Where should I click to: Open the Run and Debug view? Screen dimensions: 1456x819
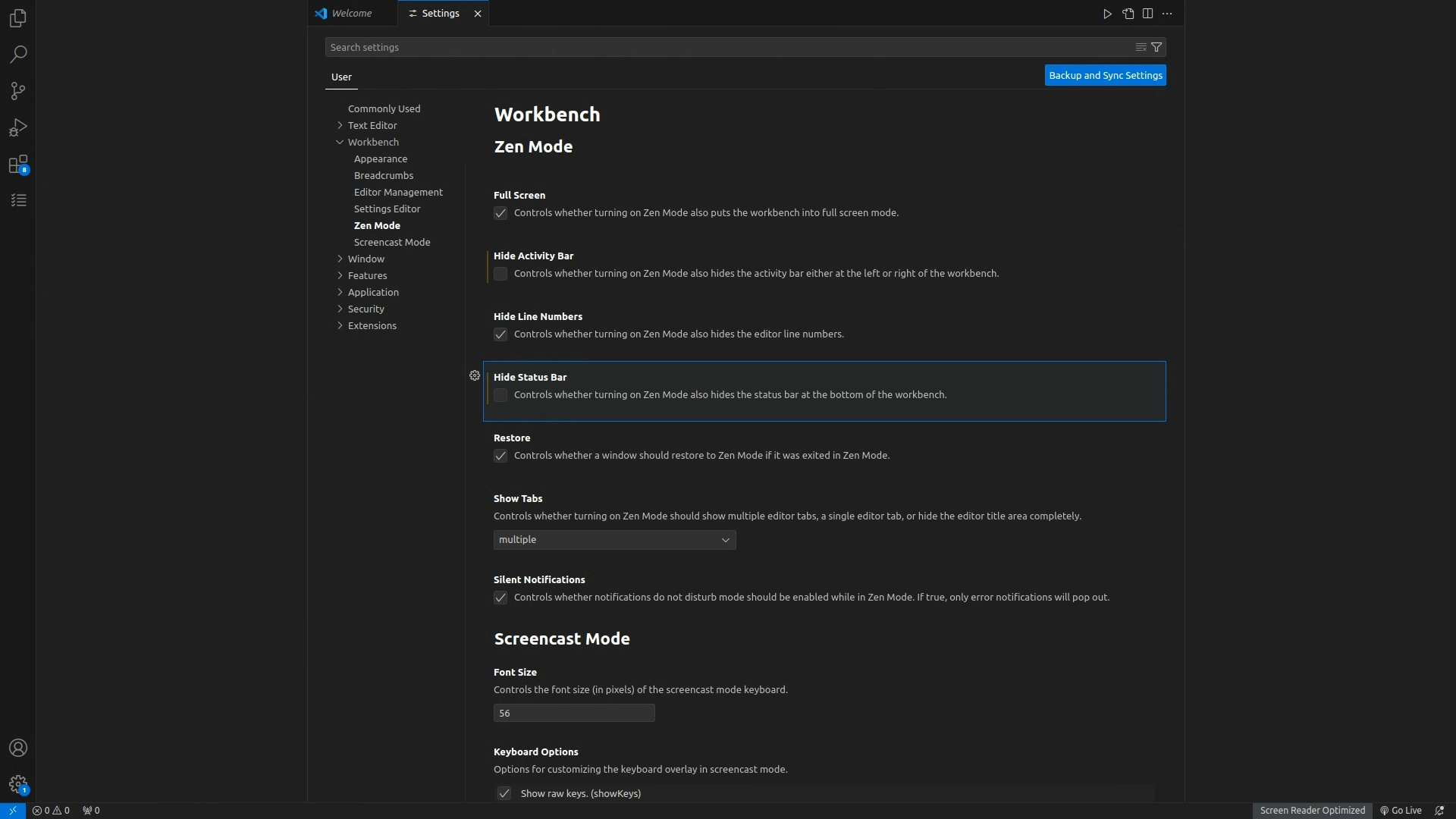(x=17, y=127)
